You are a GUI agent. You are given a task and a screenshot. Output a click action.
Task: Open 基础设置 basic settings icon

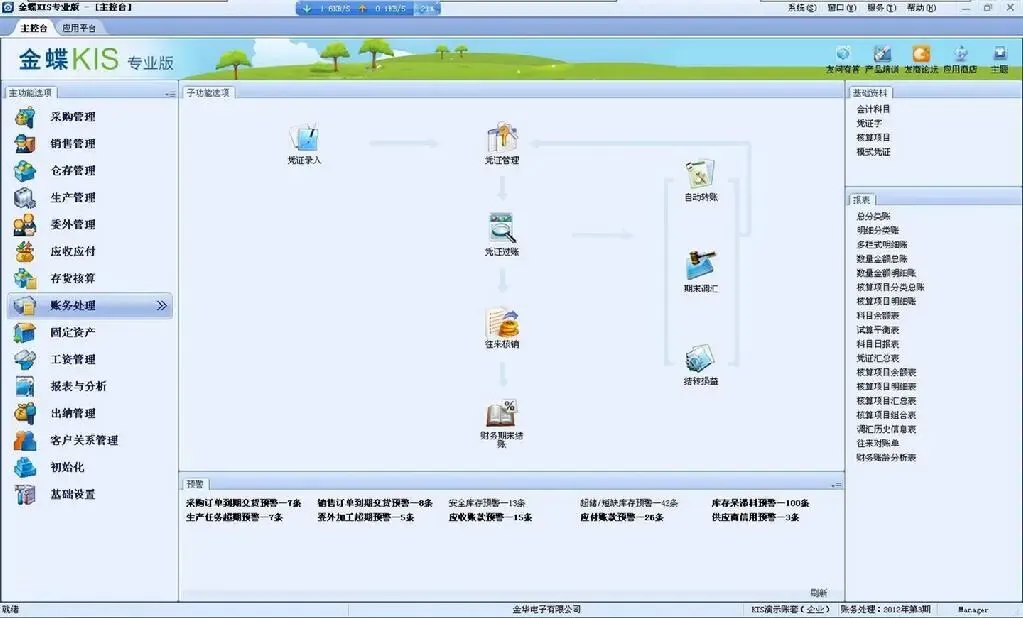(x=25, y=494)
